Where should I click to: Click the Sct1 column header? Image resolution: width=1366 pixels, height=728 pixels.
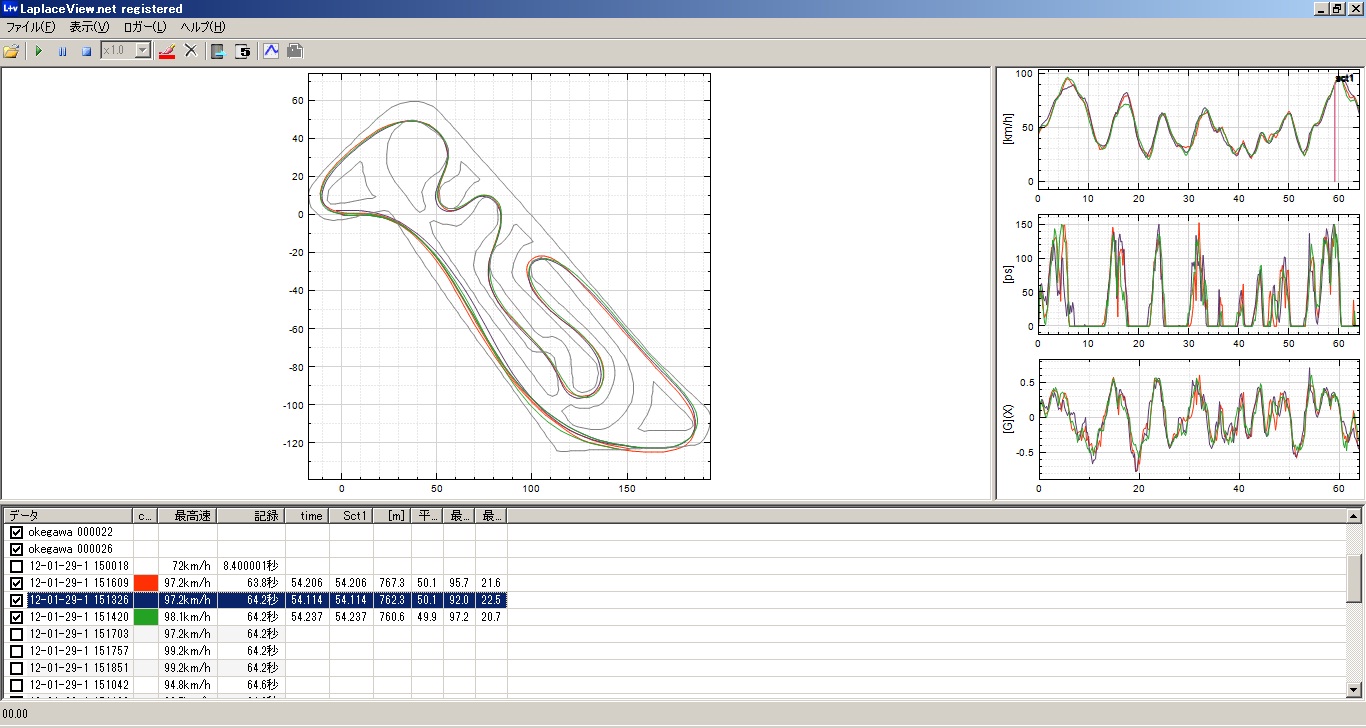point(351,516)
